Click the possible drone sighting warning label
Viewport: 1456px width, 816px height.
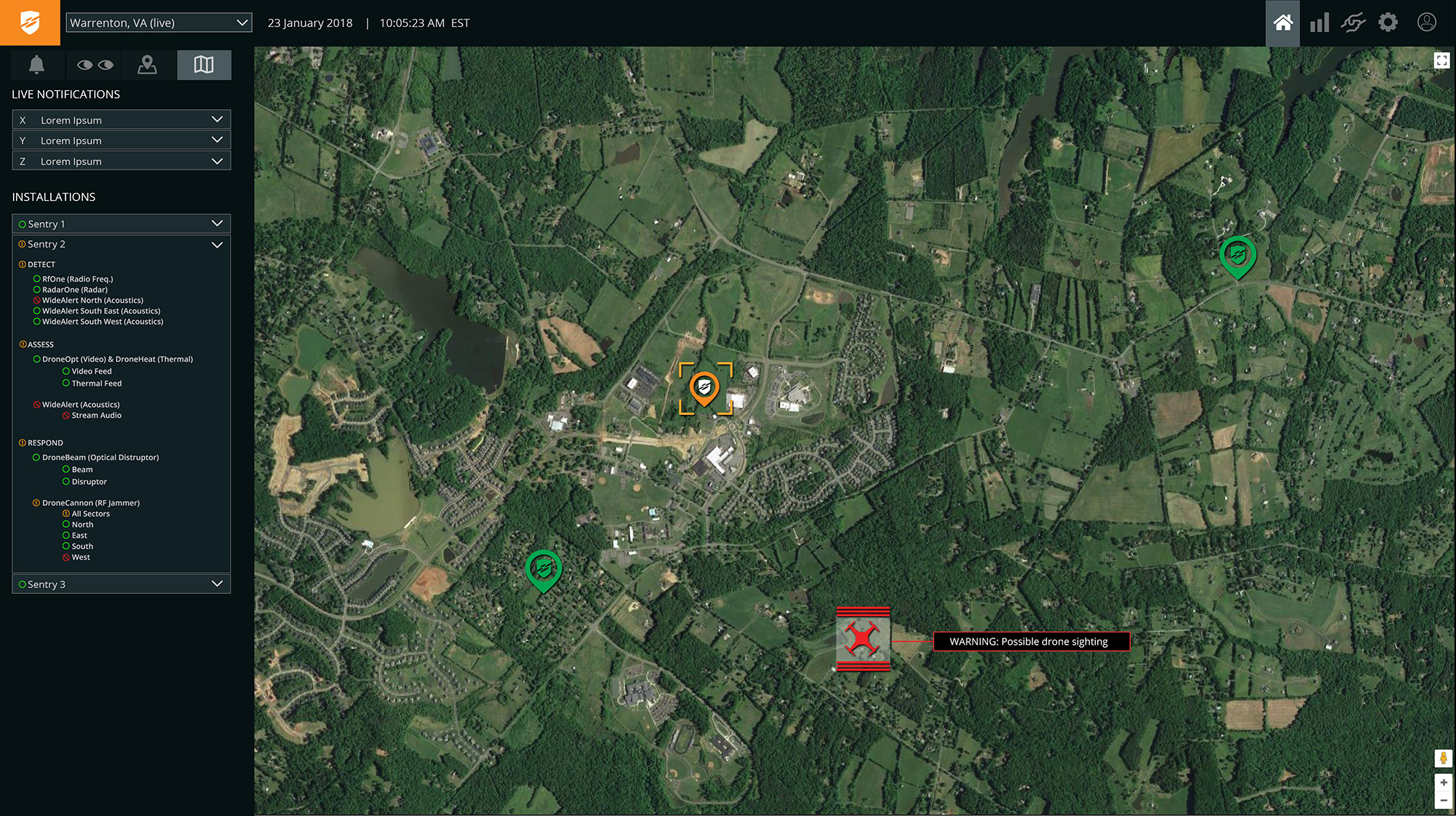[1030, 641]
